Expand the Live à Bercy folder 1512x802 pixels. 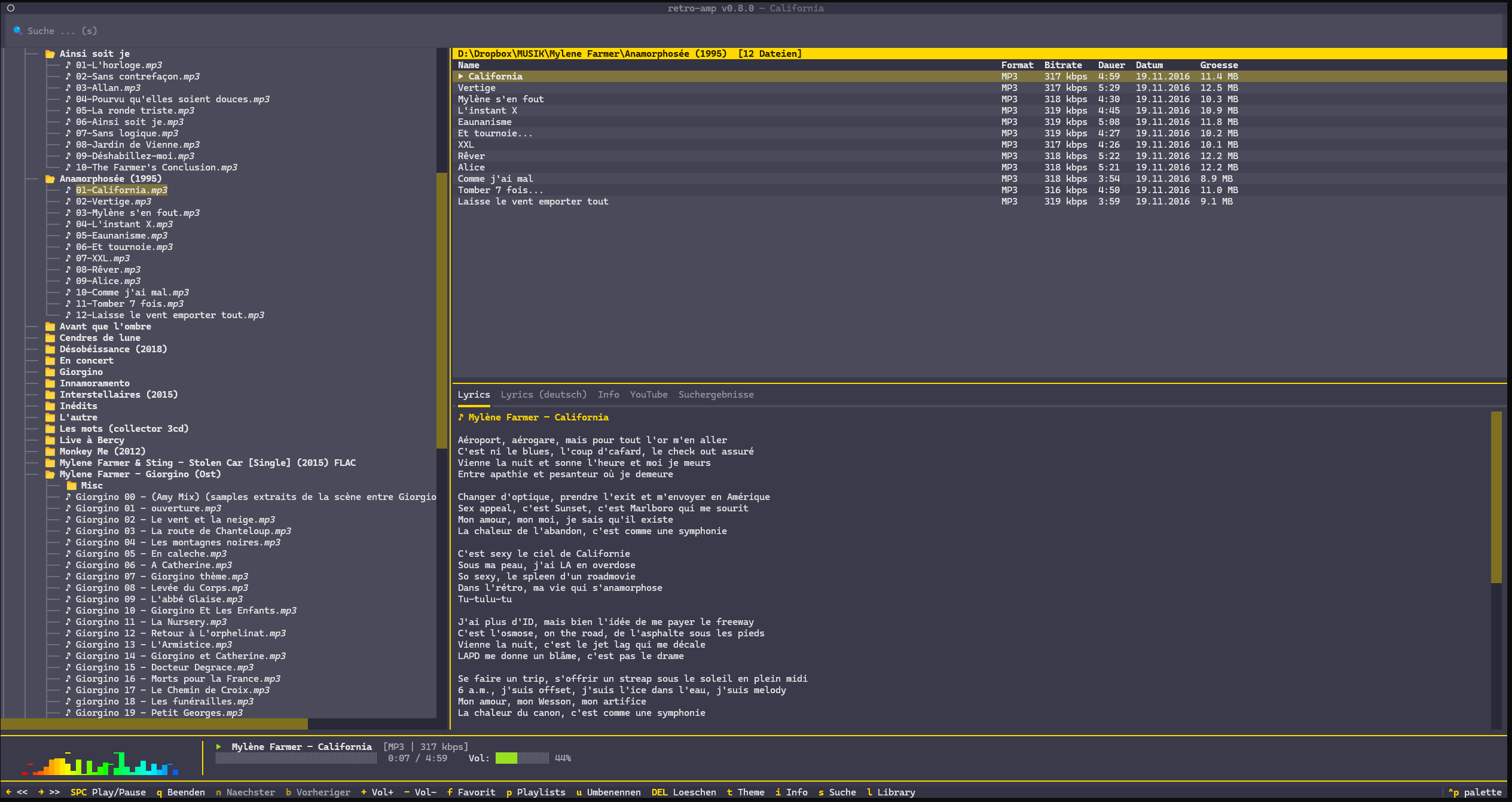91,440
